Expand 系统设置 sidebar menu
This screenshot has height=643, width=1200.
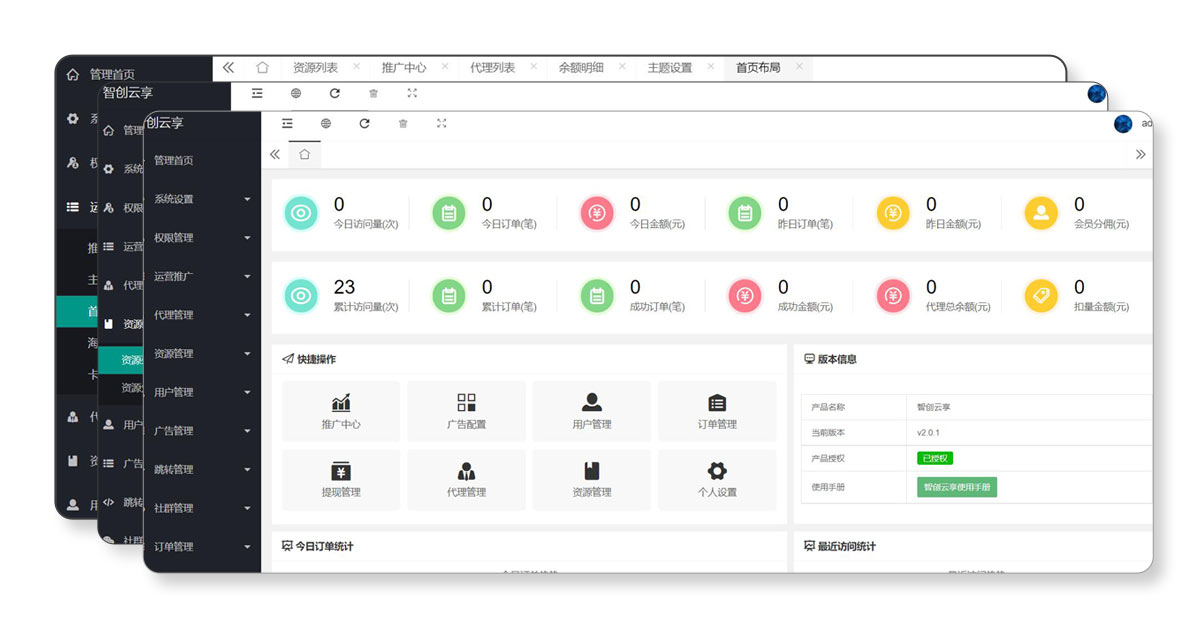pyautogui.click(x=202, y=199)
